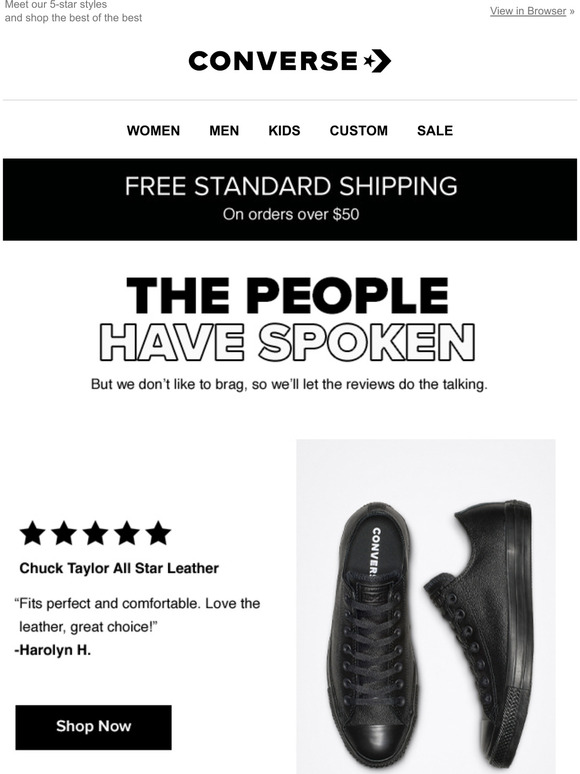The width and height of the screenshot is (580, 774).
Task: Click the Harolyn H. review quote
Action: click(138, 615)
